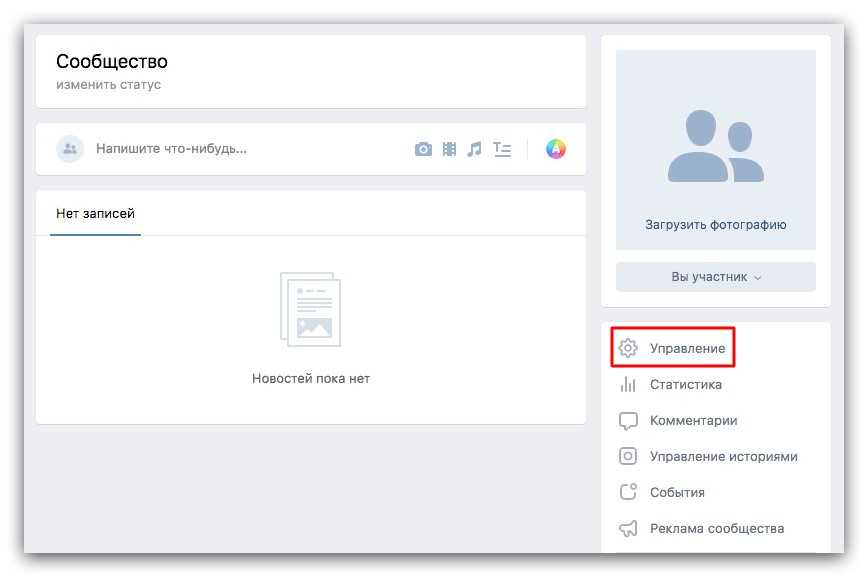The image size is (868, 577).
Task: Open the colorful poster background icon
Action: pyautogui.click(x=556, y=148)
